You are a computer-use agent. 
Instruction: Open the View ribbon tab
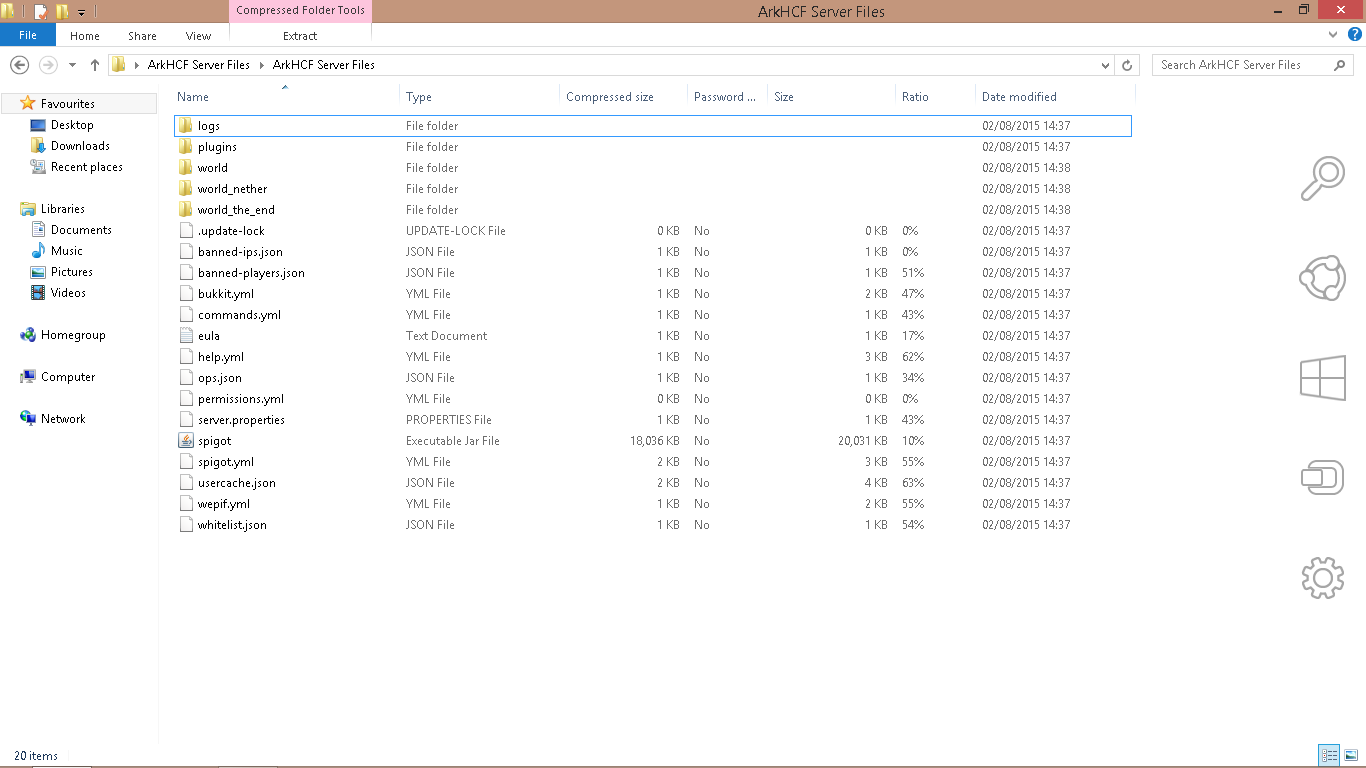(198, 36)
